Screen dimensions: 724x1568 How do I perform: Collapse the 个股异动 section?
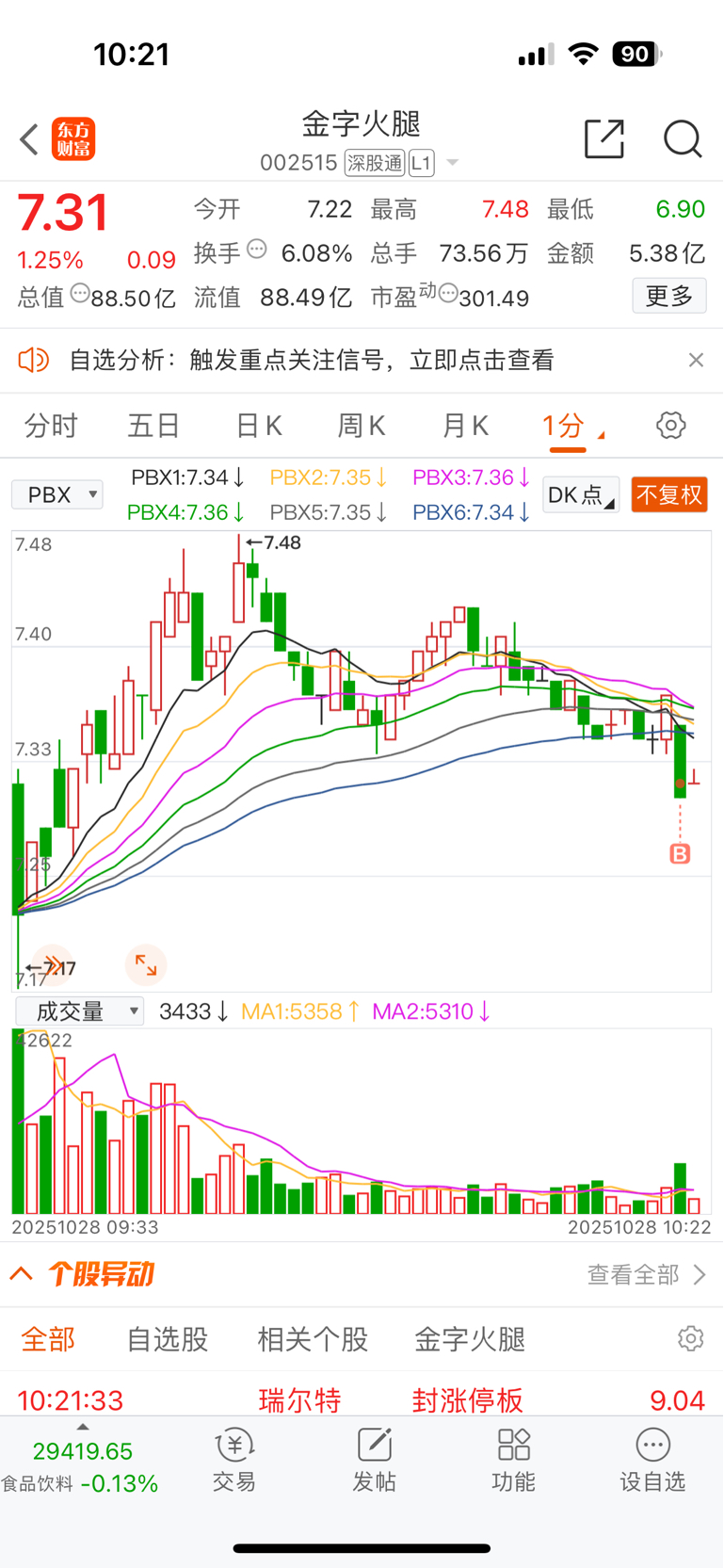point(22,1274)
